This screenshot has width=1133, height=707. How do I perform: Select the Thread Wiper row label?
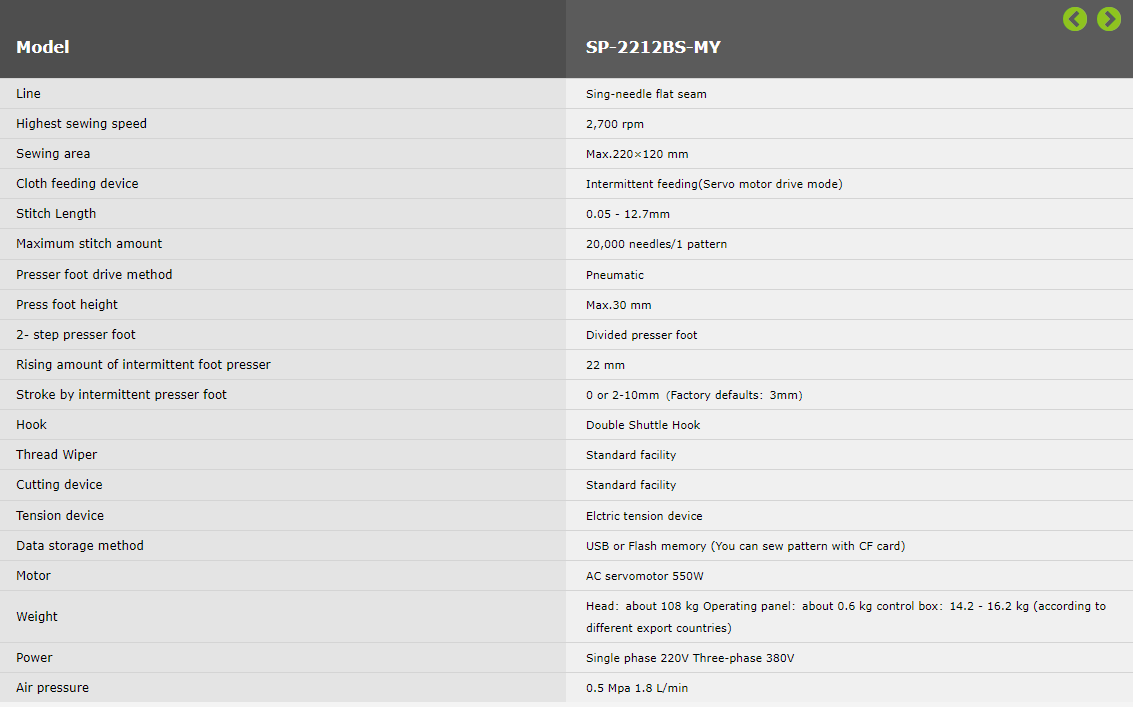[56, 455]
